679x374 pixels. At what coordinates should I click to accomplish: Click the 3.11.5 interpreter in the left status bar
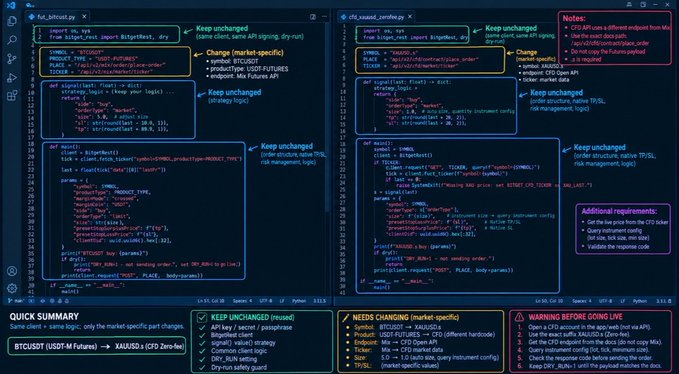(x=320, y=301)
